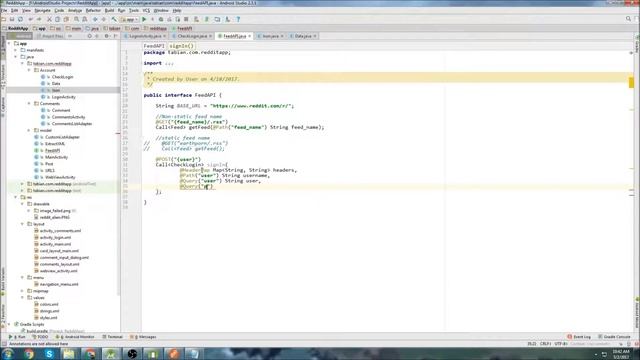Screen dimensions: 640x360
Task: Collapse the model package
Action: coord(29,130)
